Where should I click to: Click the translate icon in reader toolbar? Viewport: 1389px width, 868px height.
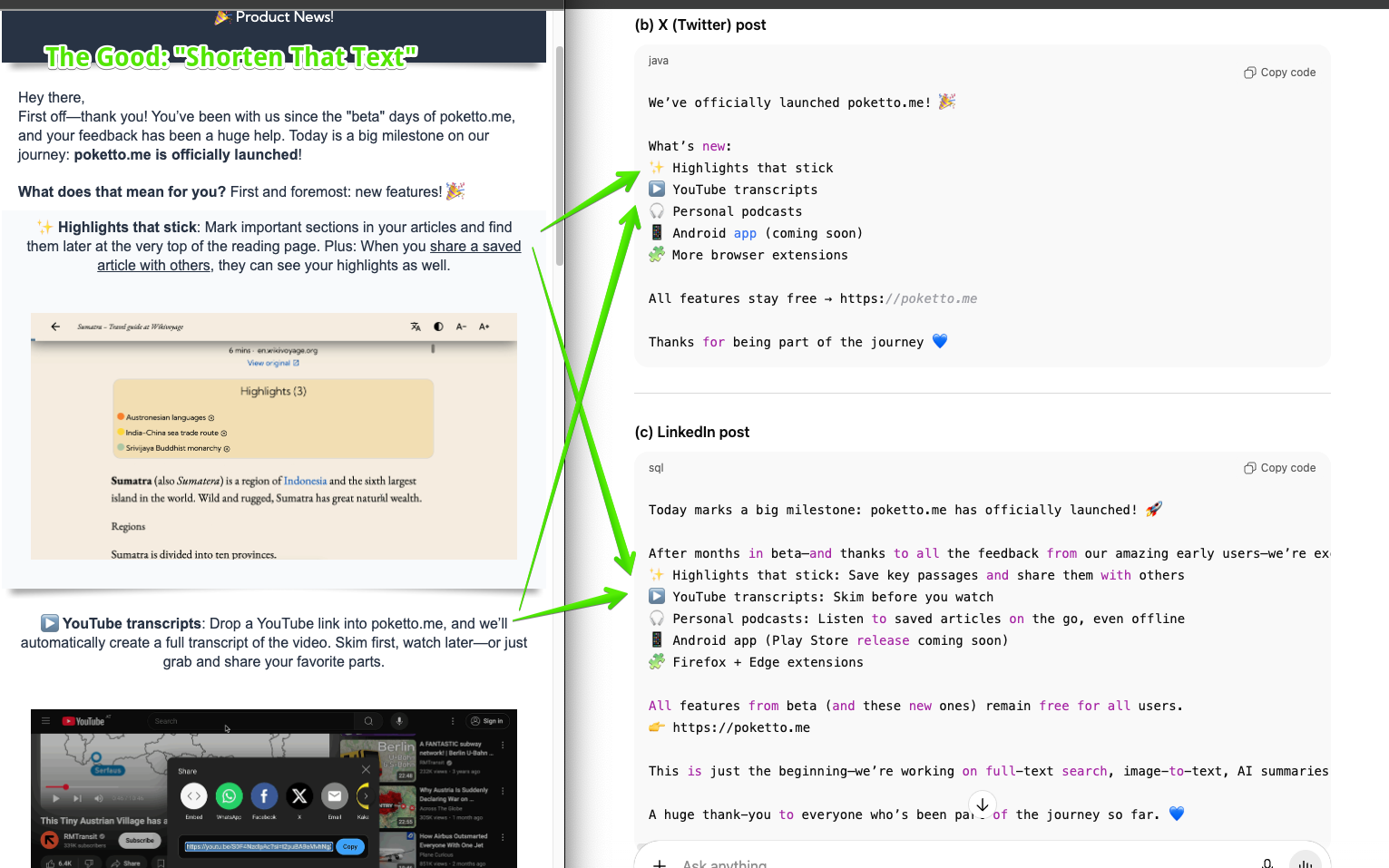(x=416, y=327)
